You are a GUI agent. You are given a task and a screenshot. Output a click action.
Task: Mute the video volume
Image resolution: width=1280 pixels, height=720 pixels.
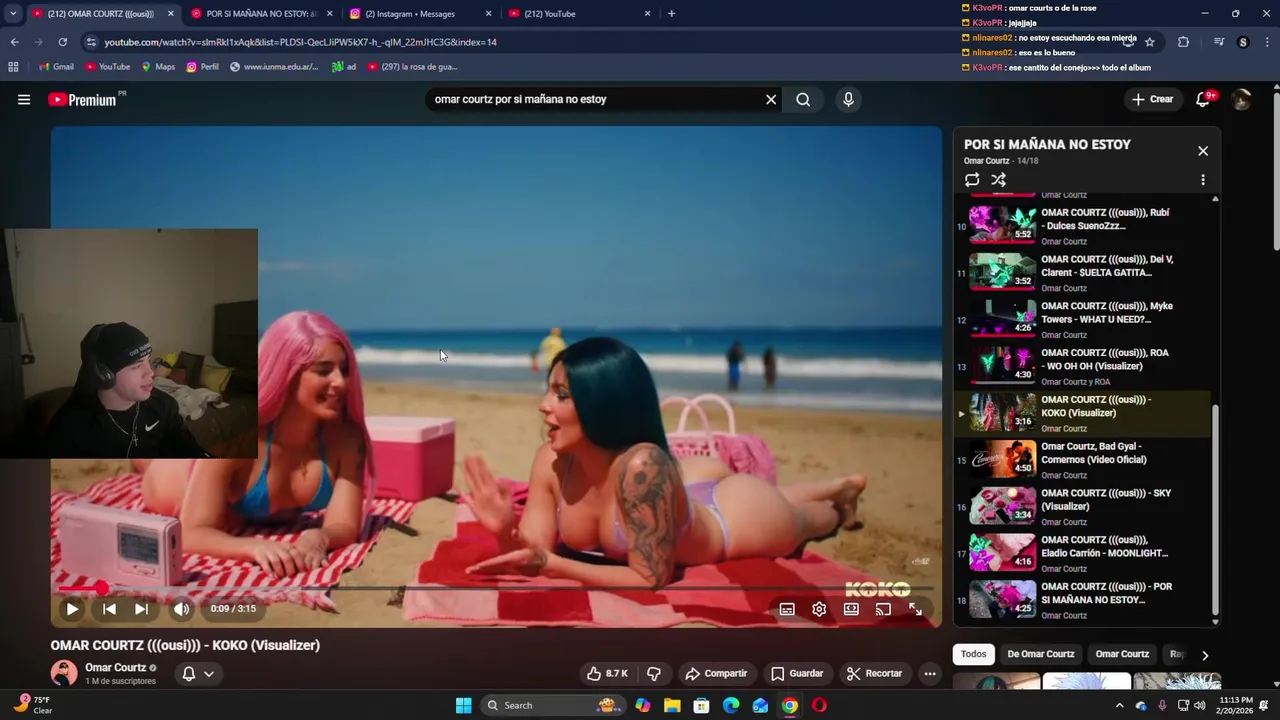click(181, 608)
